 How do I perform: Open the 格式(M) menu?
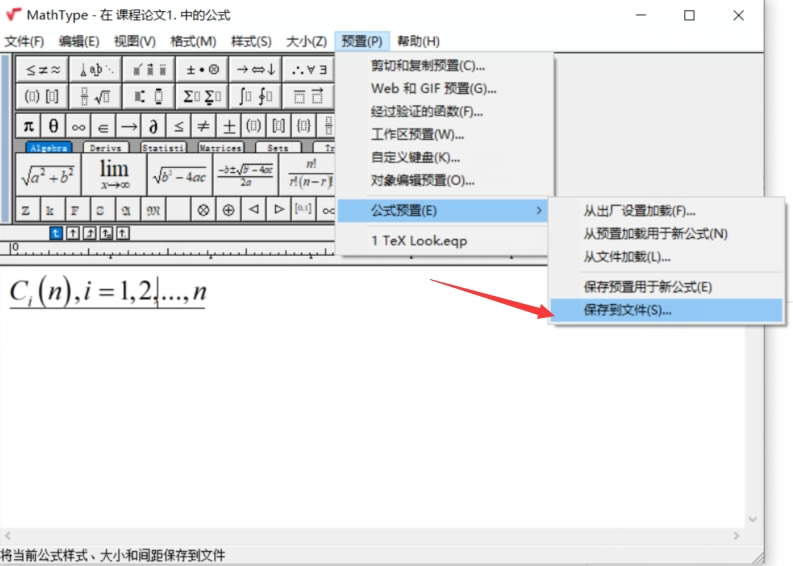coord(193,41)
